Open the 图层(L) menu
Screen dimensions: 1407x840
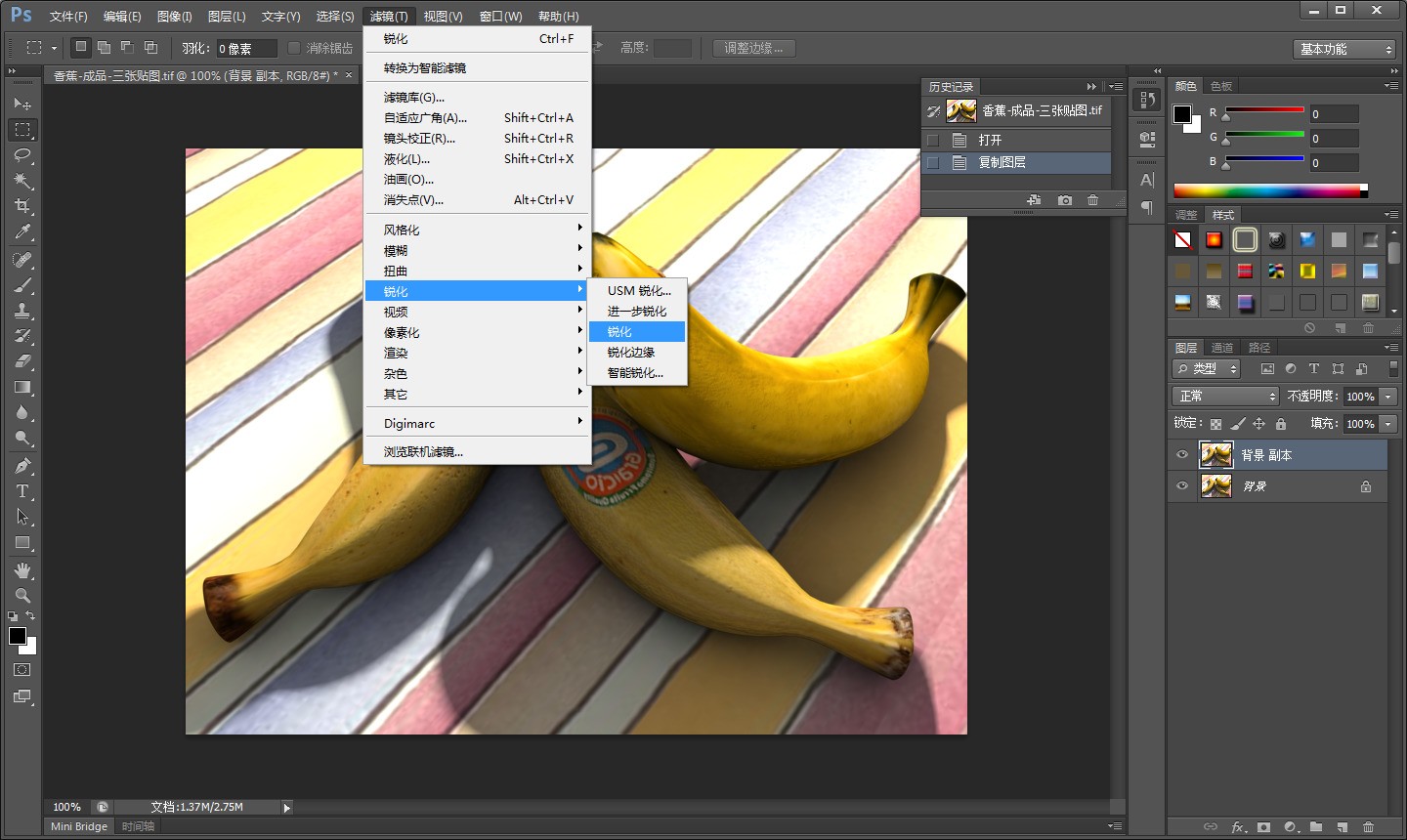tap(227, 17)
